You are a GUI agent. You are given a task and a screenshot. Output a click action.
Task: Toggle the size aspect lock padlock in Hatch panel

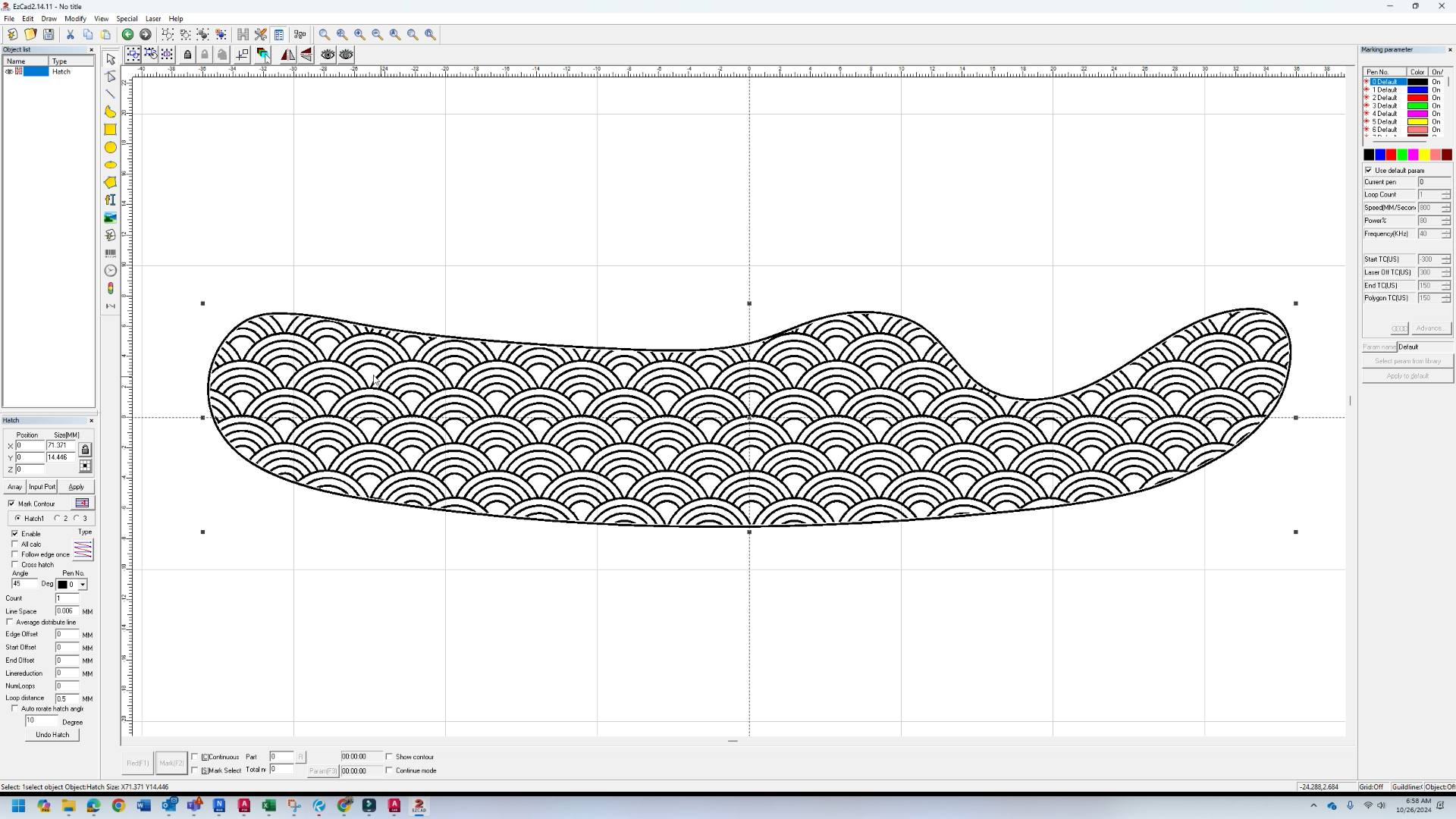tap(85, 450)
